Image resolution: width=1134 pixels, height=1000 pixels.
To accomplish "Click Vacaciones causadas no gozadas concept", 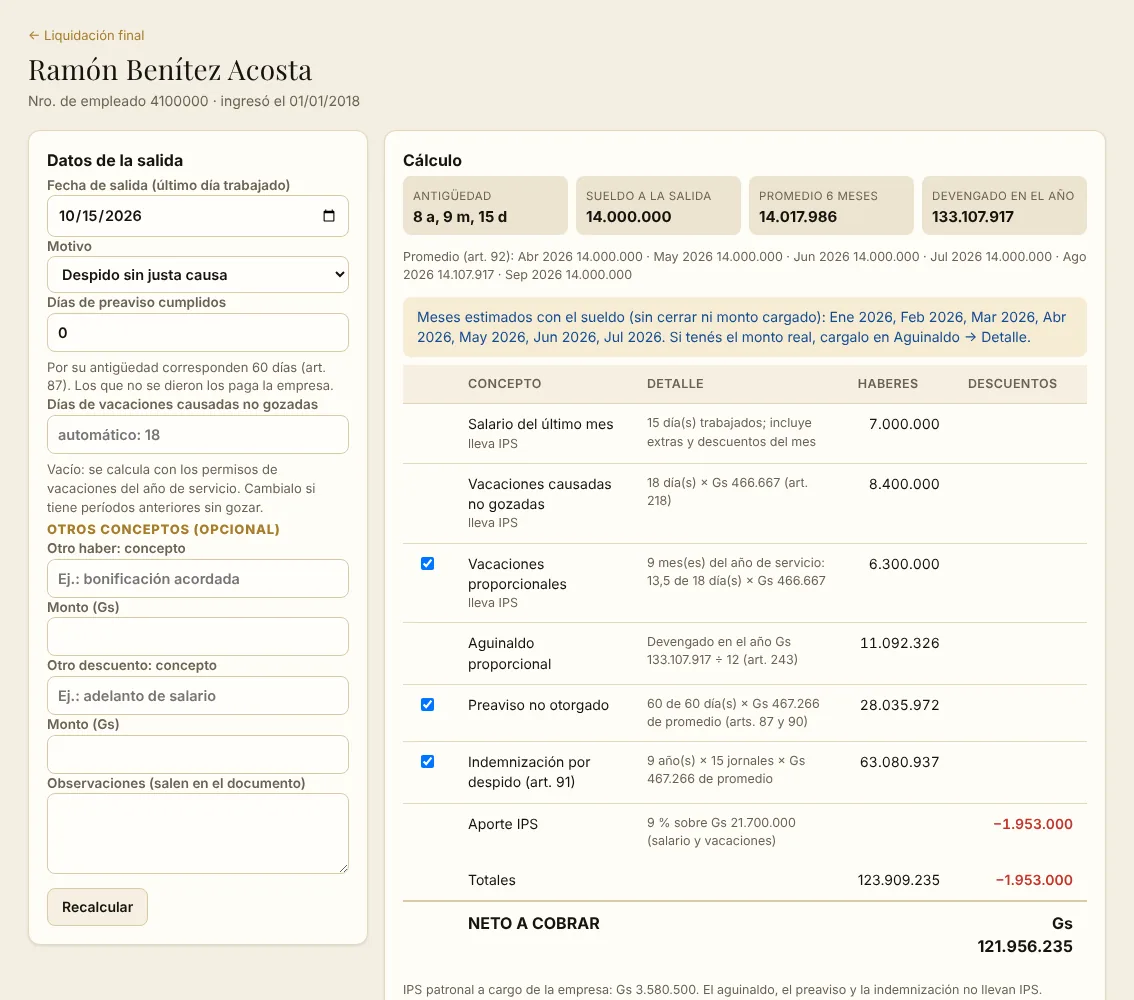I will pos(540,494).
